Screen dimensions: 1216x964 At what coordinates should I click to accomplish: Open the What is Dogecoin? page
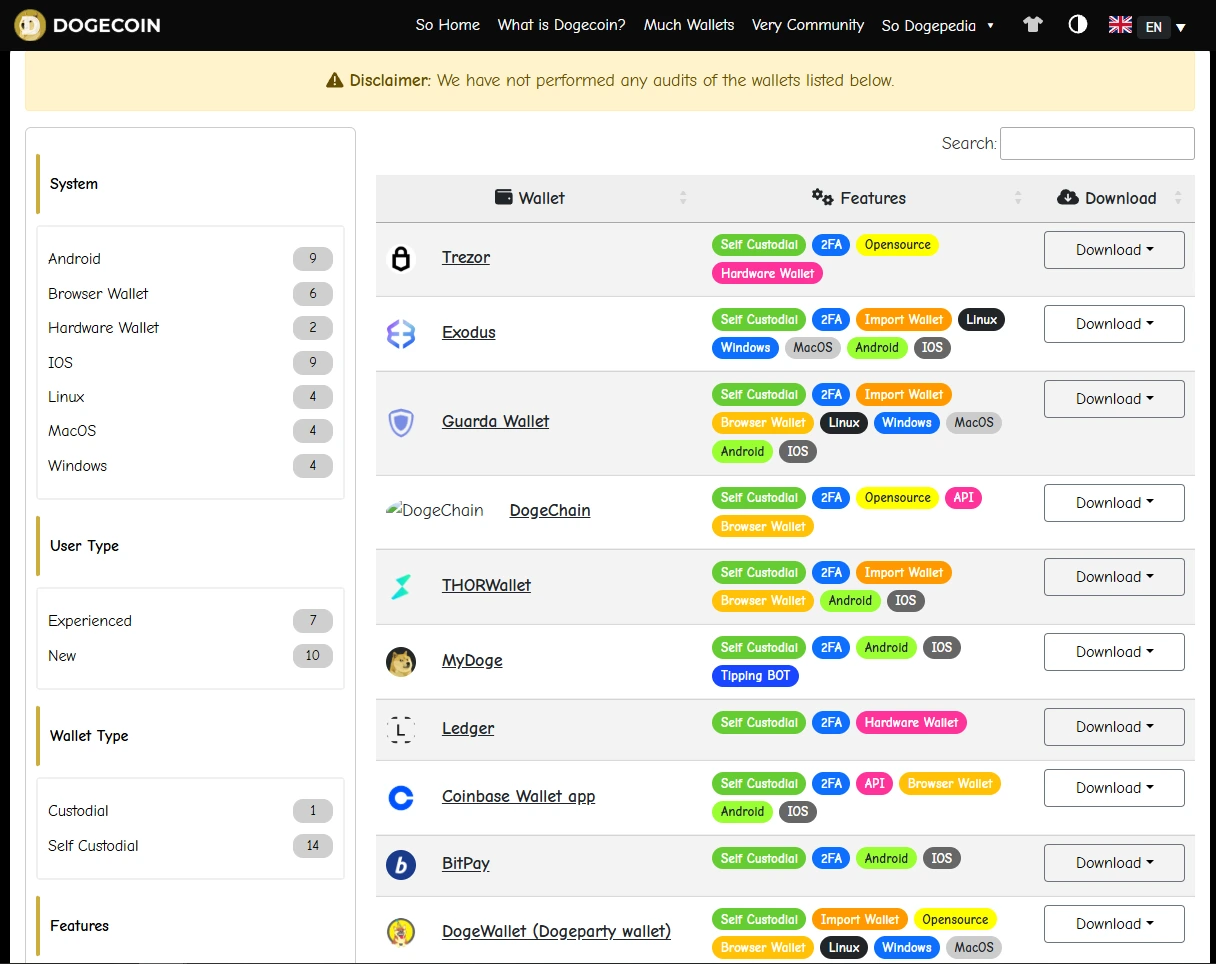(x=561, y=25)
